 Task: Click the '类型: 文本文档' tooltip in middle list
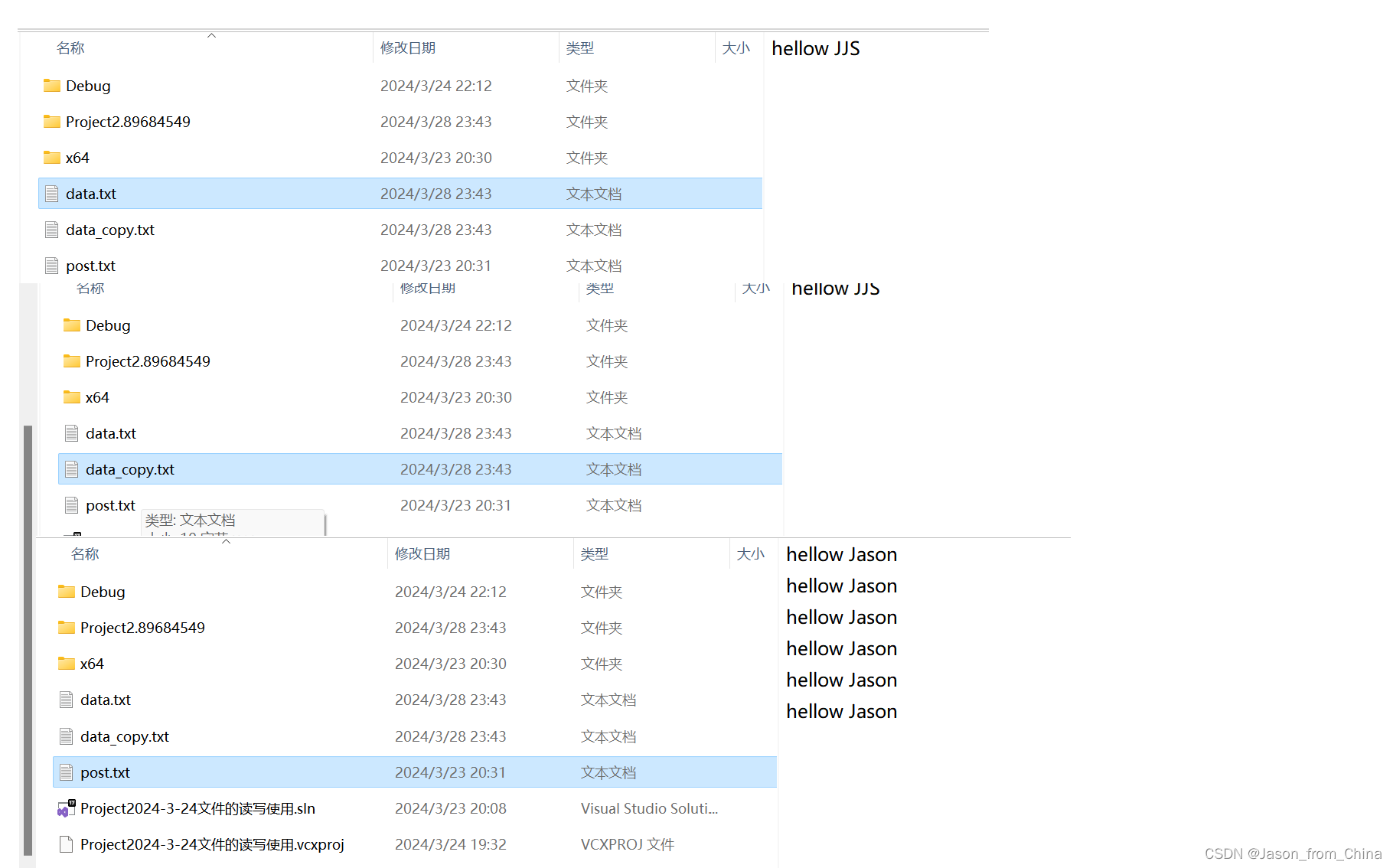click(x=190, y=520)
